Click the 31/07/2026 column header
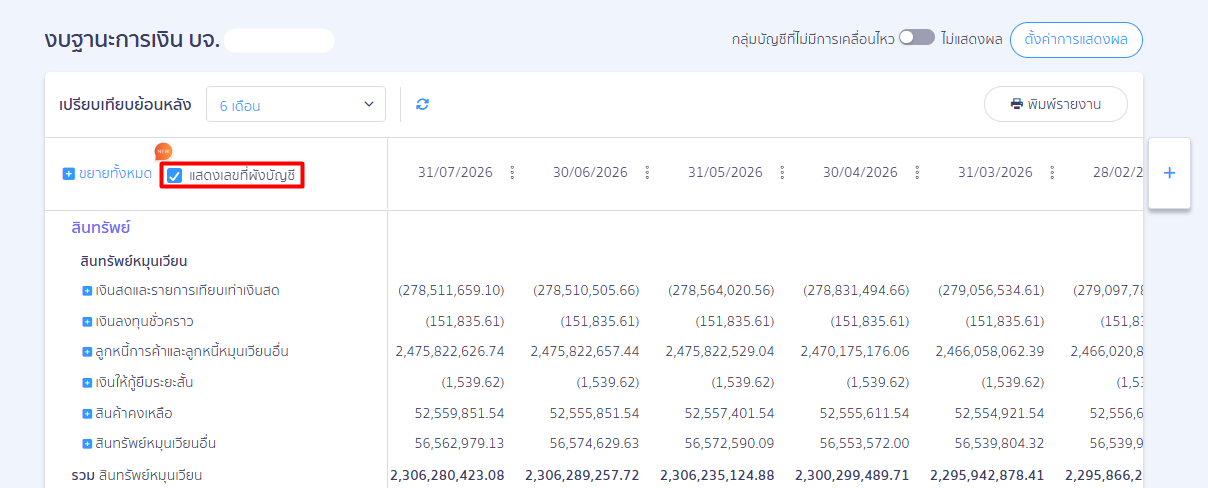The image size is (1208, 488). click(x=455, y=172)
